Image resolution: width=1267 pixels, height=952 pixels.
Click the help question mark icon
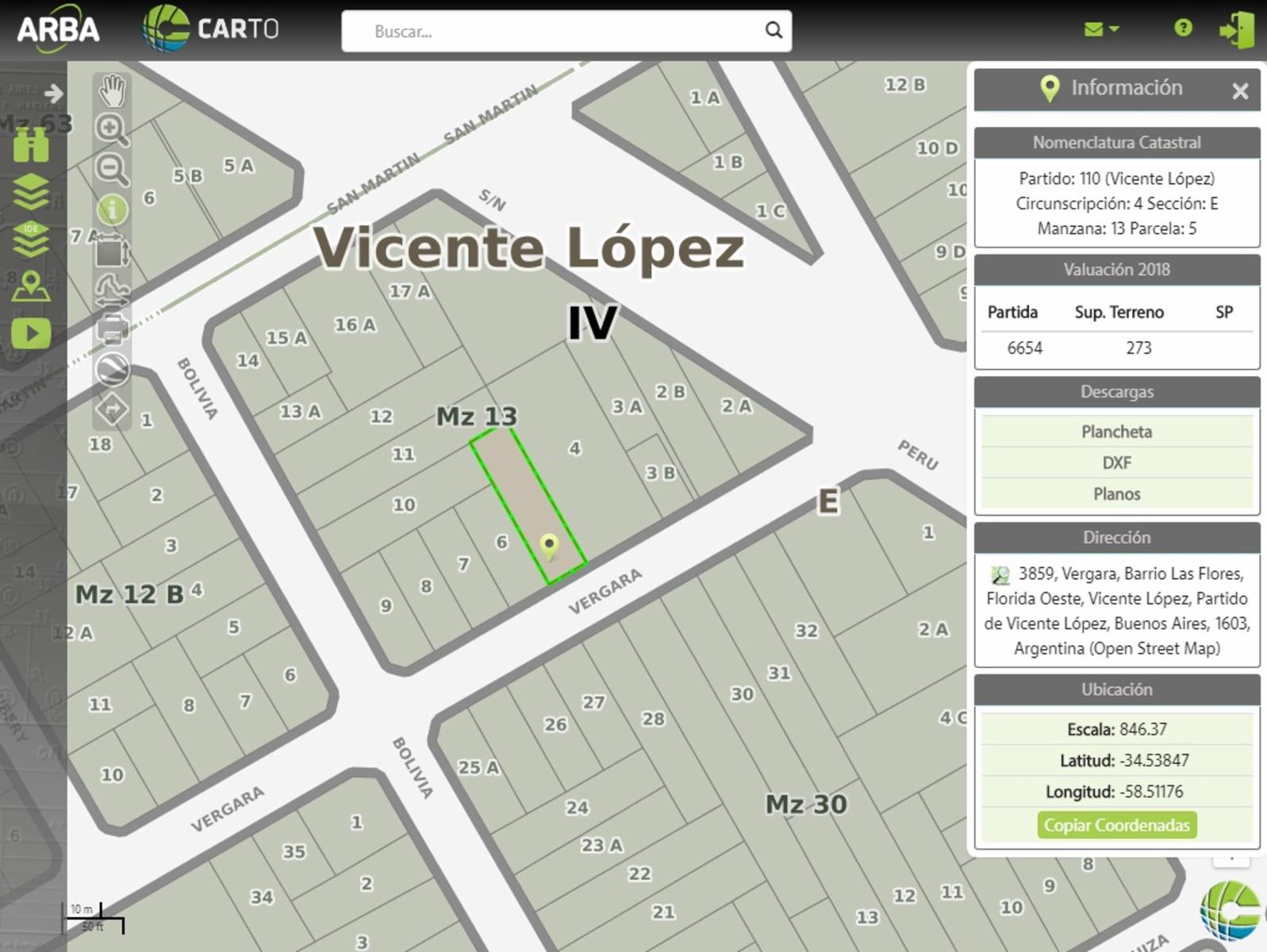click(1182, 29)
